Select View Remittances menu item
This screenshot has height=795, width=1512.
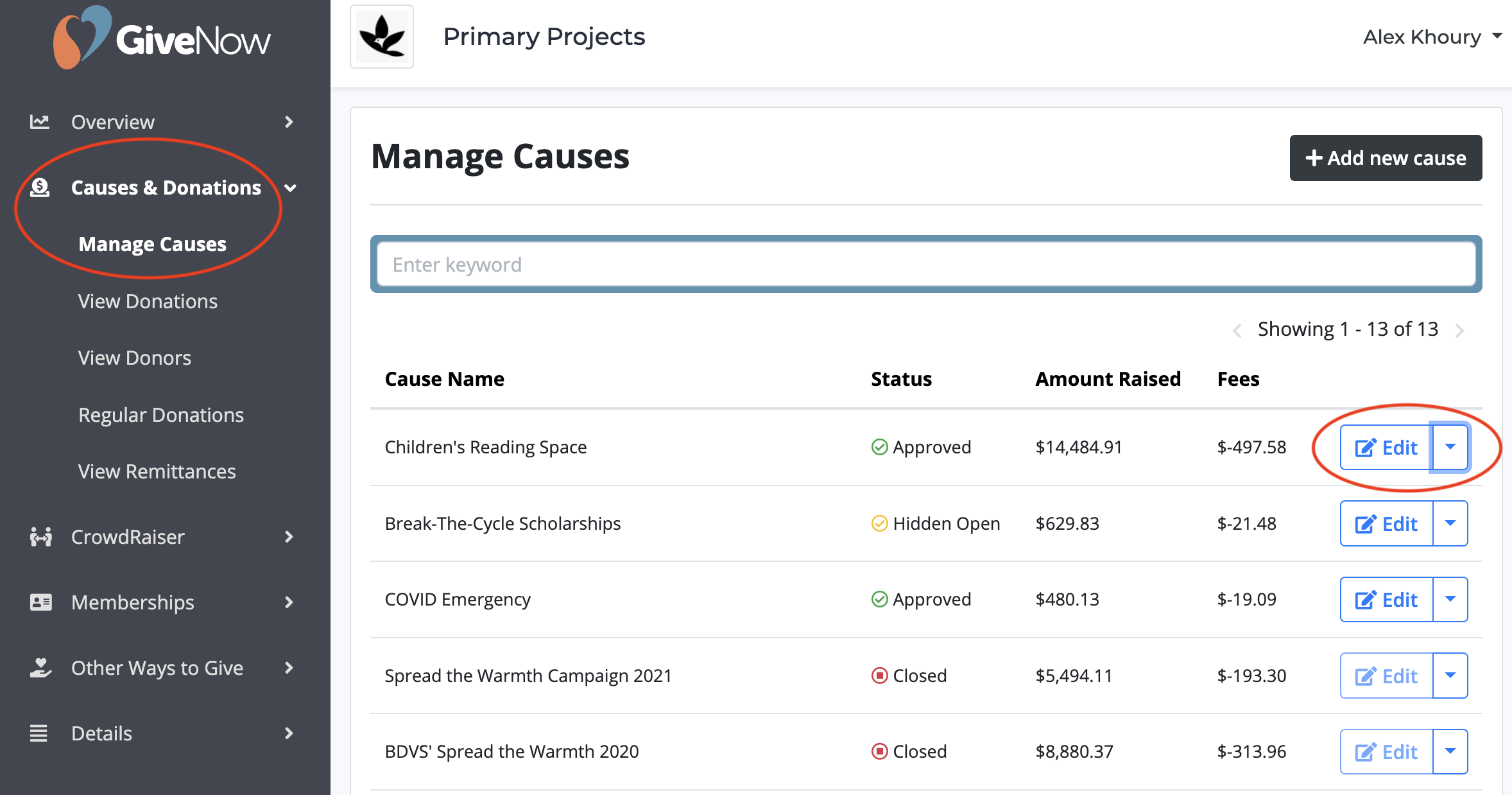(157, 471)
